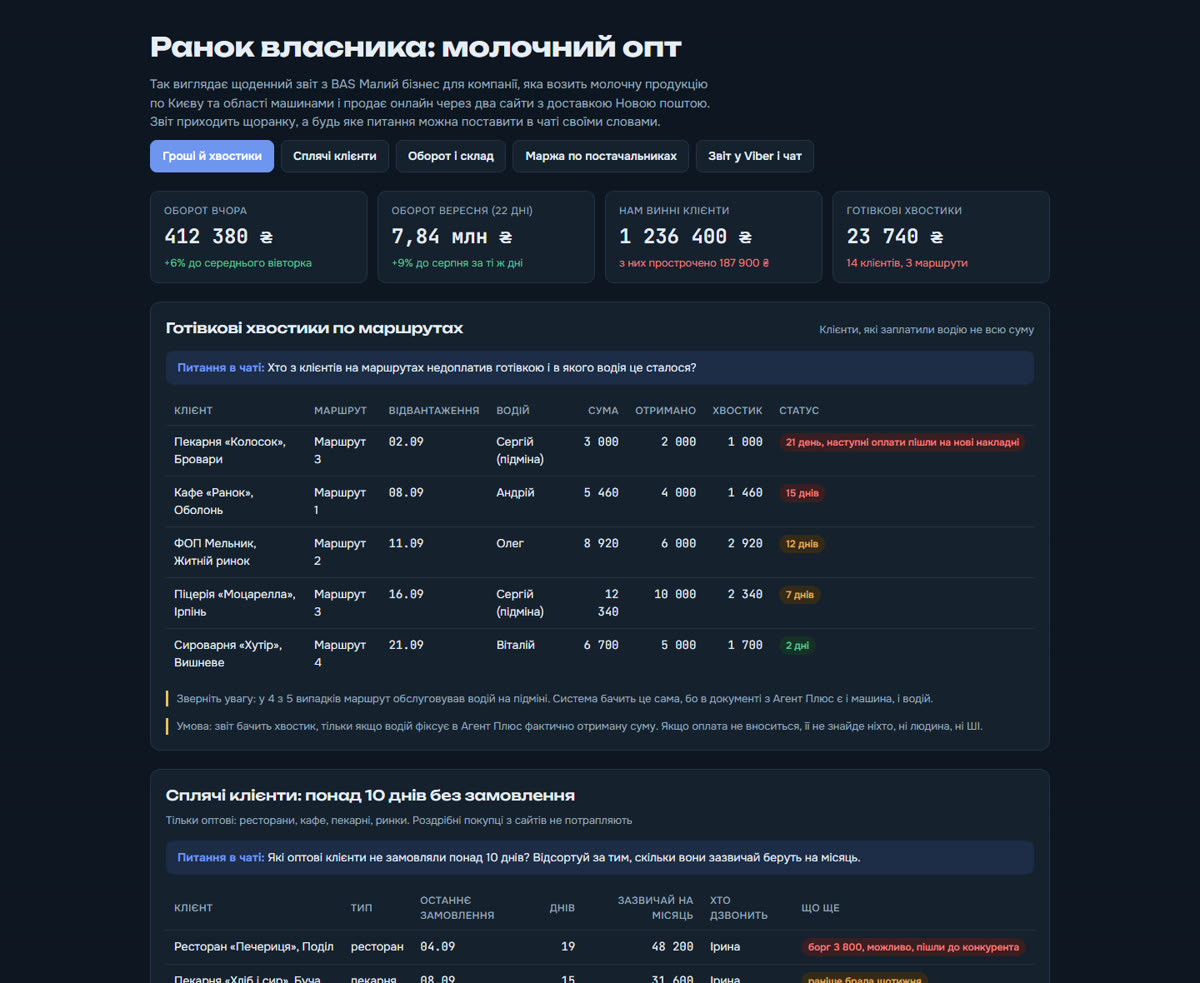This screenshot has height=983, width=1200.
Task: Click «з них прострочено 187 900 ₴»
Action: 694,263
